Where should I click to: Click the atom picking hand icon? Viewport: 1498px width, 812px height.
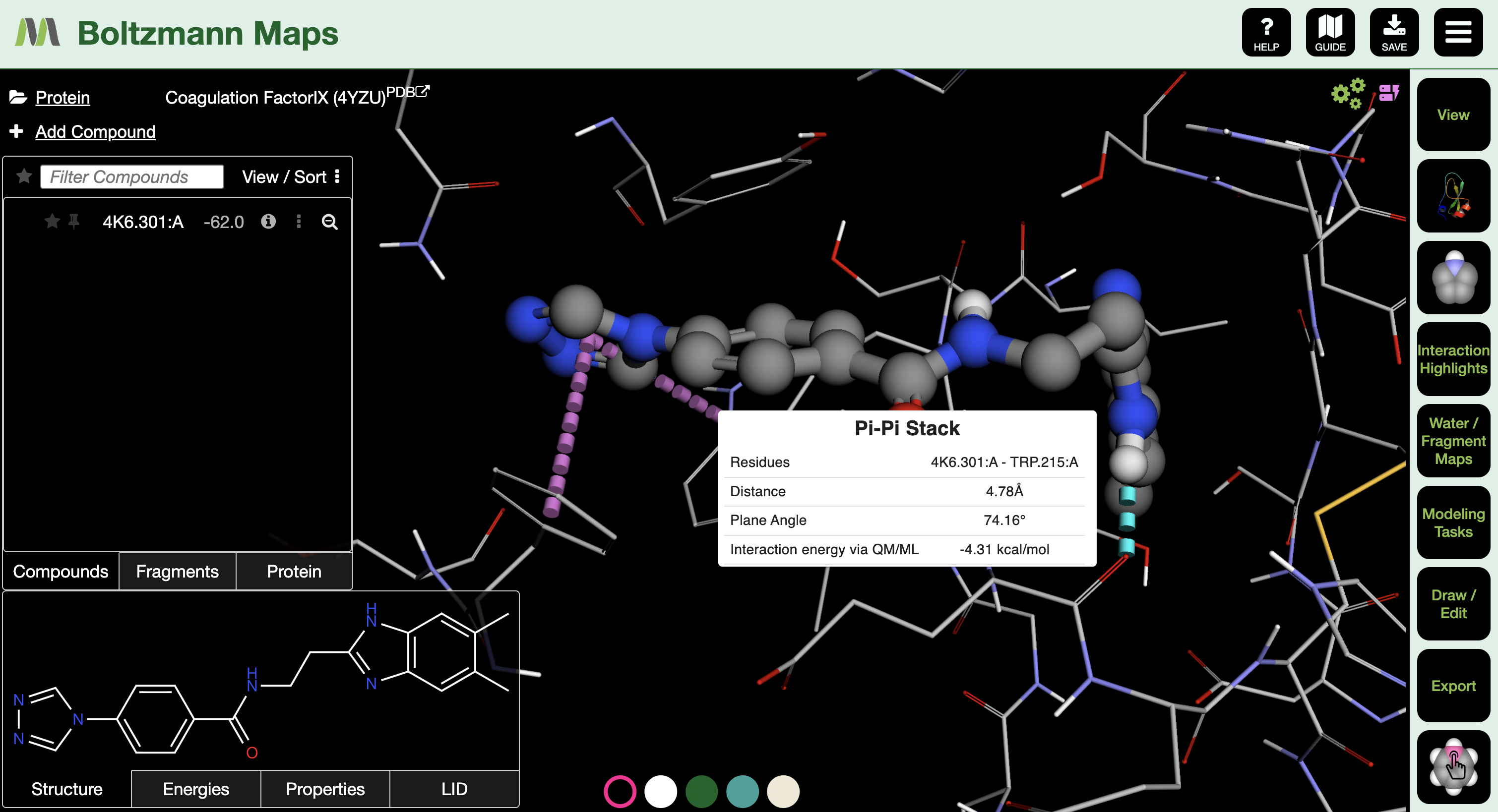coord(1453,767)
